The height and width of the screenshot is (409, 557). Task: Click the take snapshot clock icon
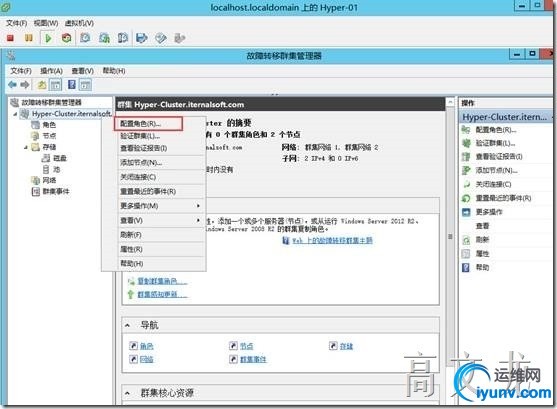tap(85, 38)
